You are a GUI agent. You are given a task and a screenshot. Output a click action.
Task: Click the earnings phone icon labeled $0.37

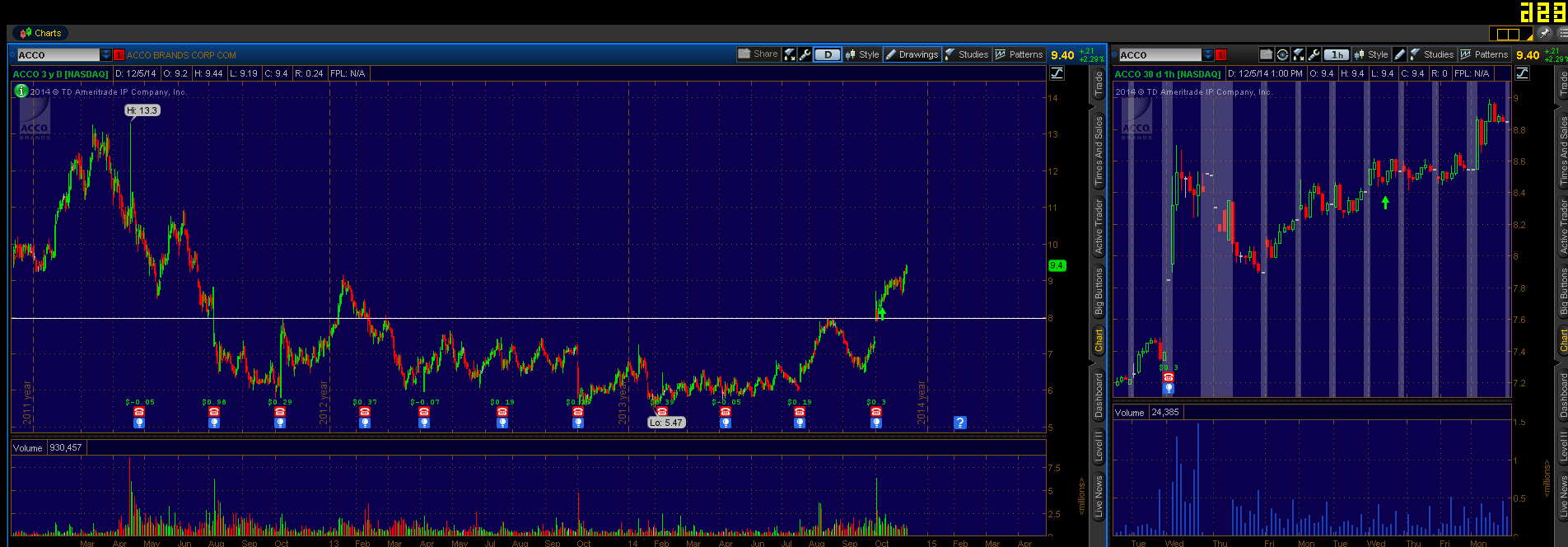pyautogui.click(x=365, y=412)
